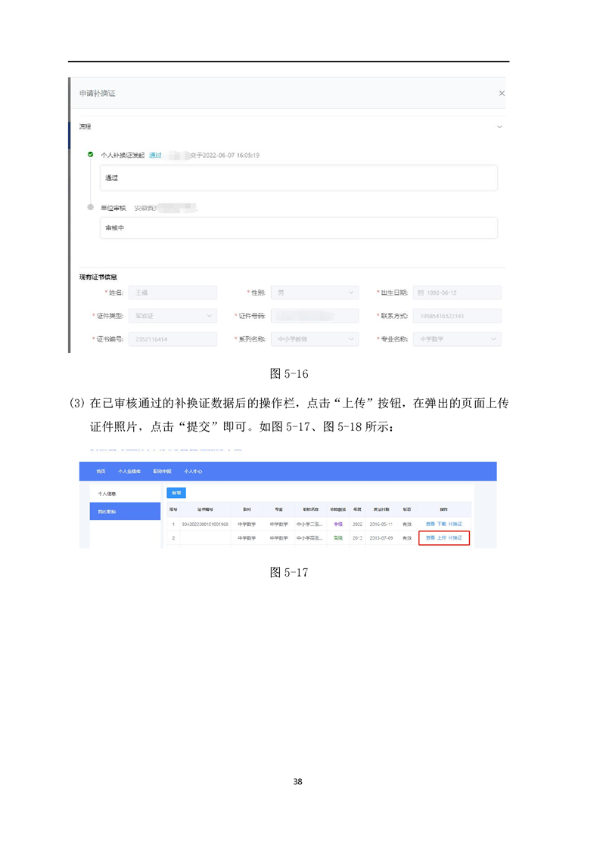Click 上传 in the second table row

[441, 538]
